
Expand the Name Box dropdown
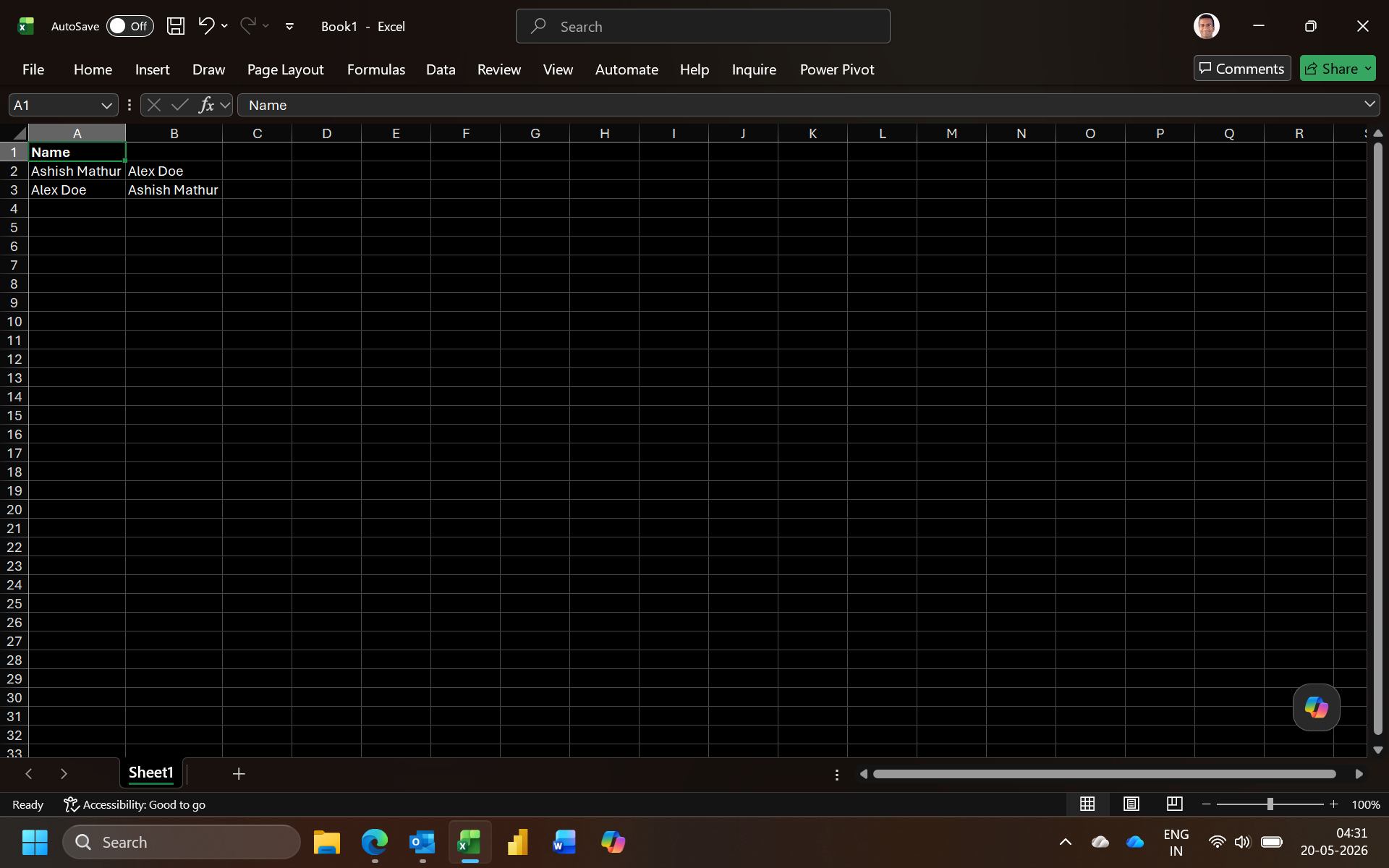pos(107,106)
